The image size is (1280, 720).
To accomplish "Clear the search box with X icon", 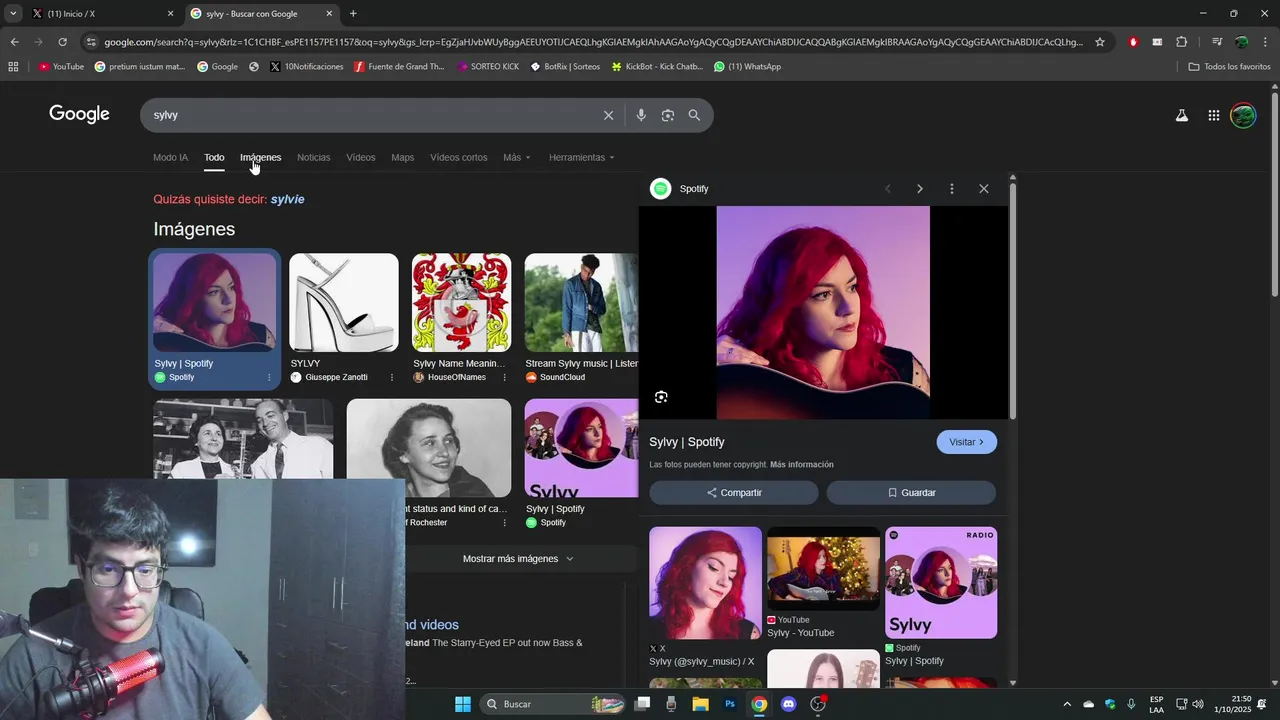I will point(608,115).
